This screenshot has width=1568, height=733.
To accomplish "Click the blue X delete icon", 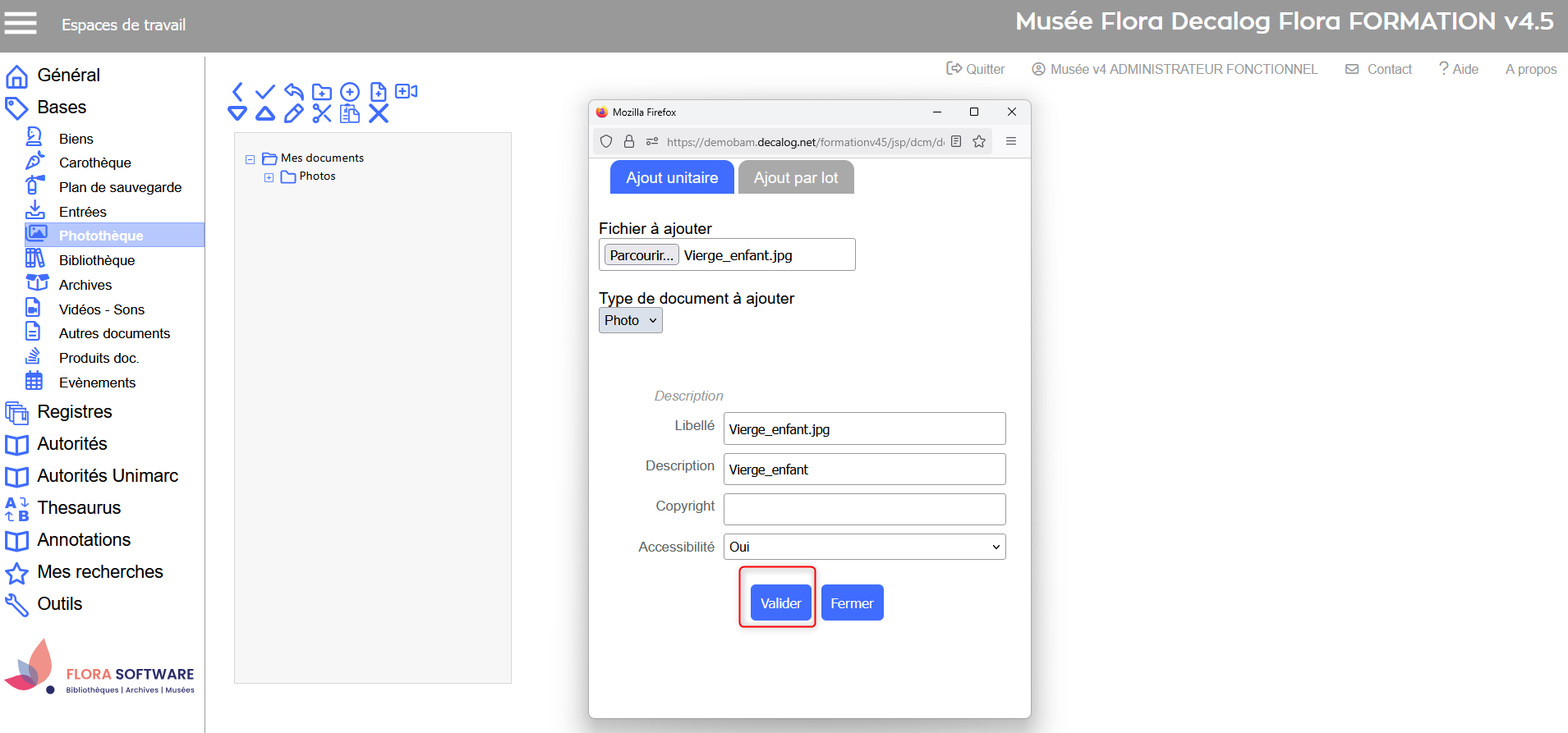I will tap(378, 114).
